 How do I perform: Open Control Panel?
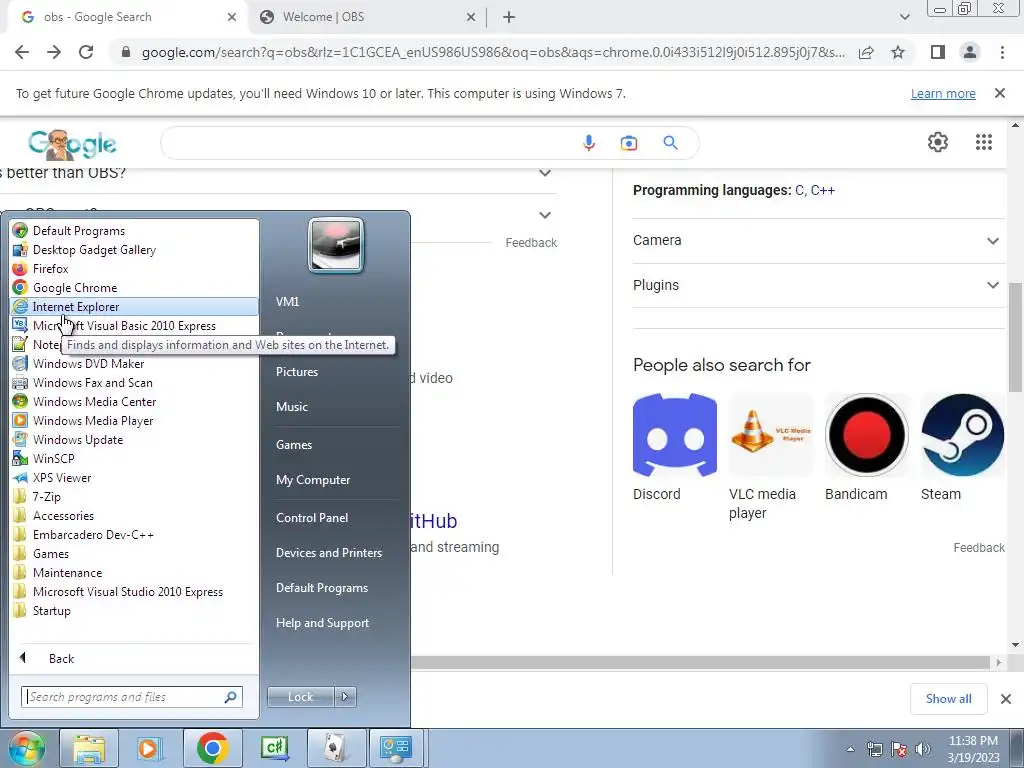312,518
